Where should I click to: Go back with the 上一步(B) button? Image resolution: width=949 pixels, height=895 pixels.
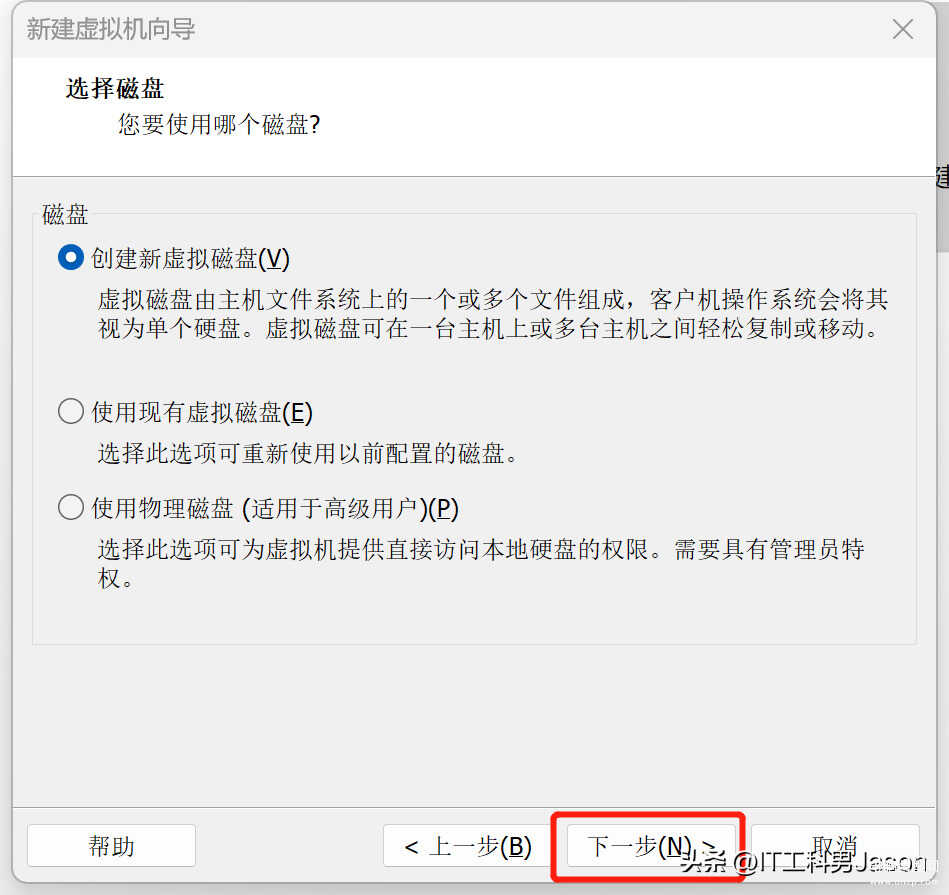(x=467, y=845)
